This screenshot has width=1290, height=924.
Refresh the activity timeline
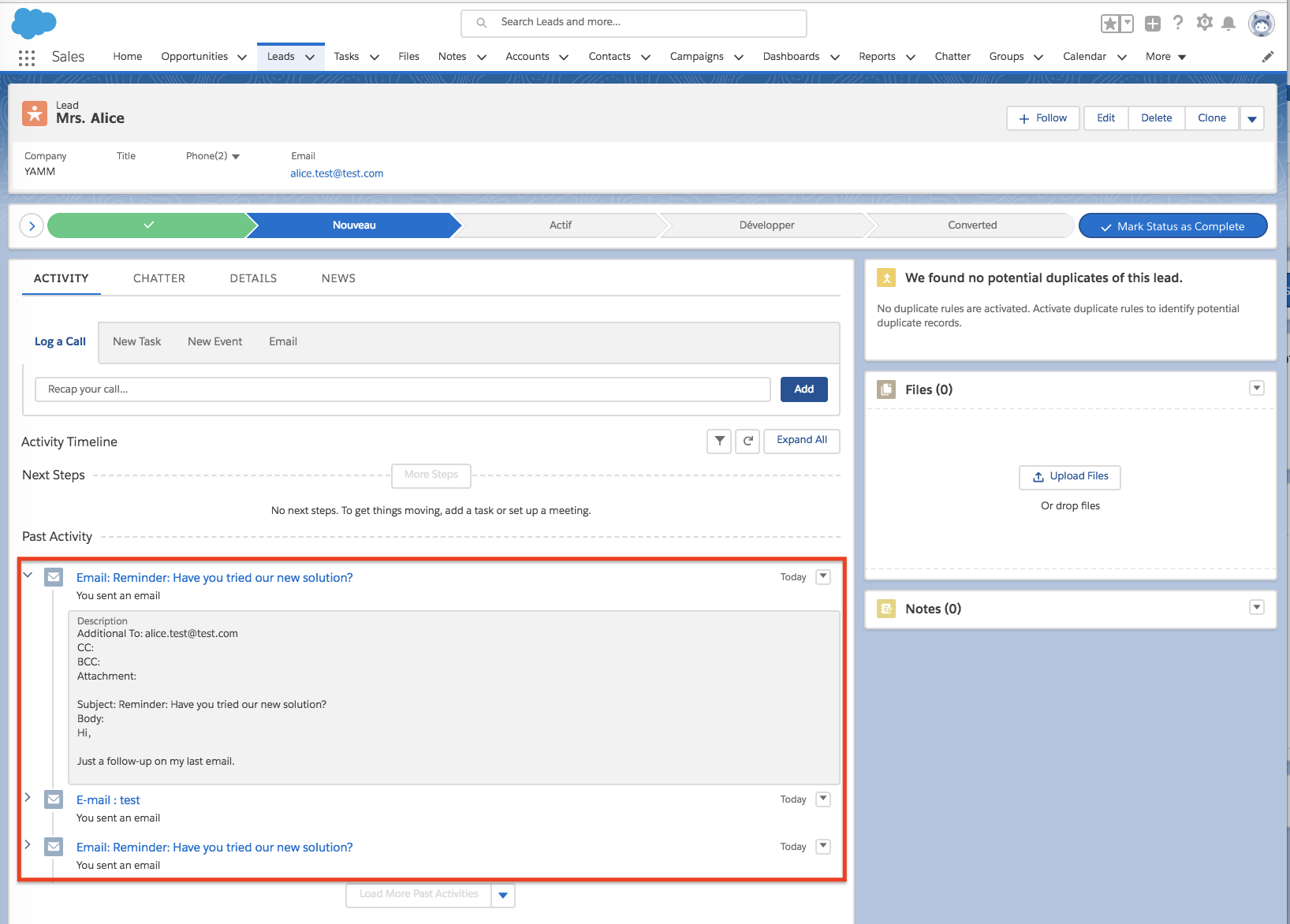tap(748, 441)
